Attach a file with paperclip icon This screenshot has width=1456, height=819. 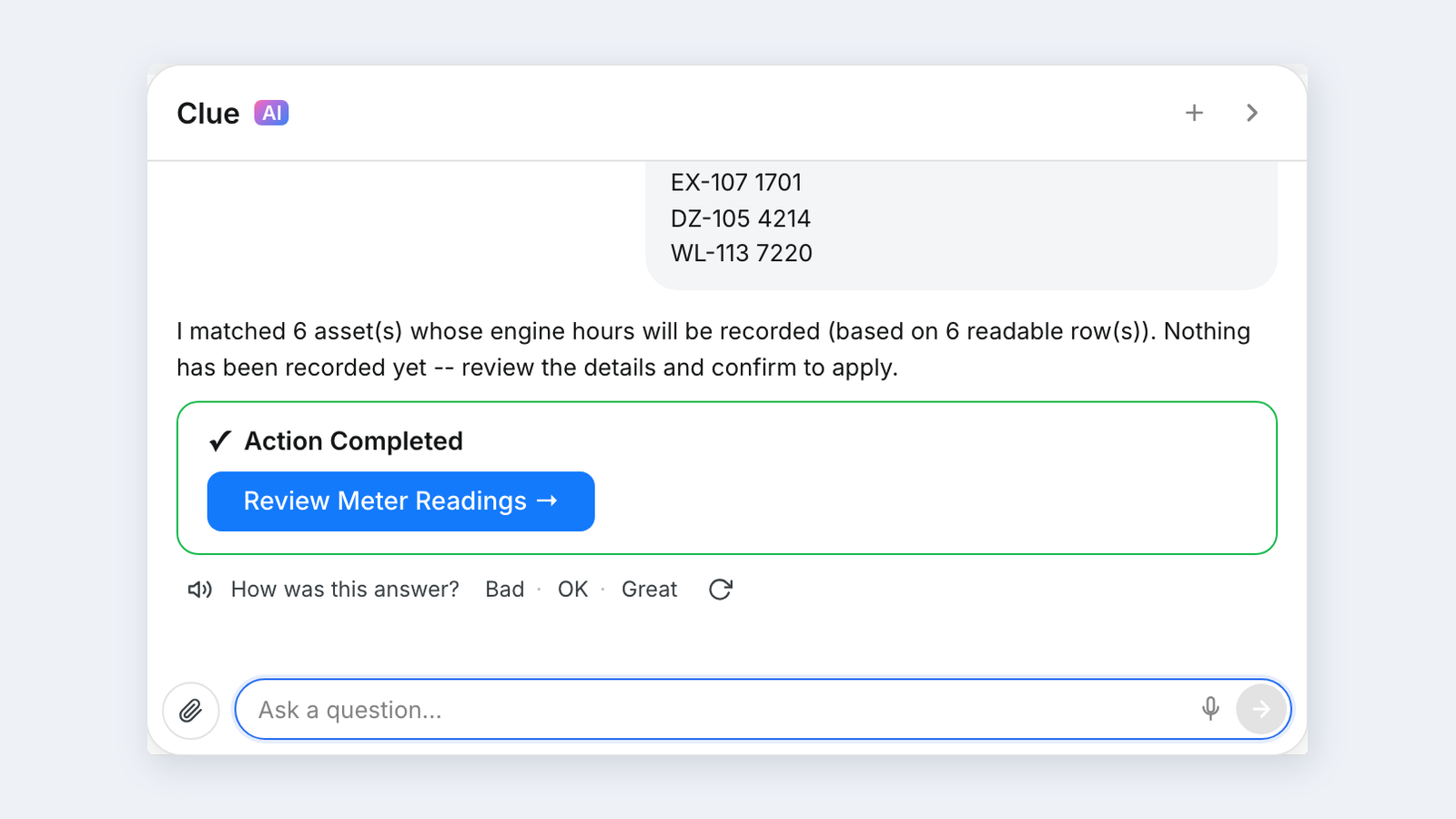pos(191,710)
